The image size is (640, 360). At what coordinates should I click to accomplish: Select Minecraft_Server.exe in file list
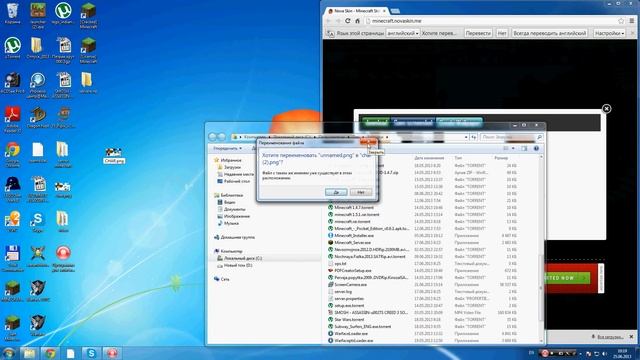(350, 242)
